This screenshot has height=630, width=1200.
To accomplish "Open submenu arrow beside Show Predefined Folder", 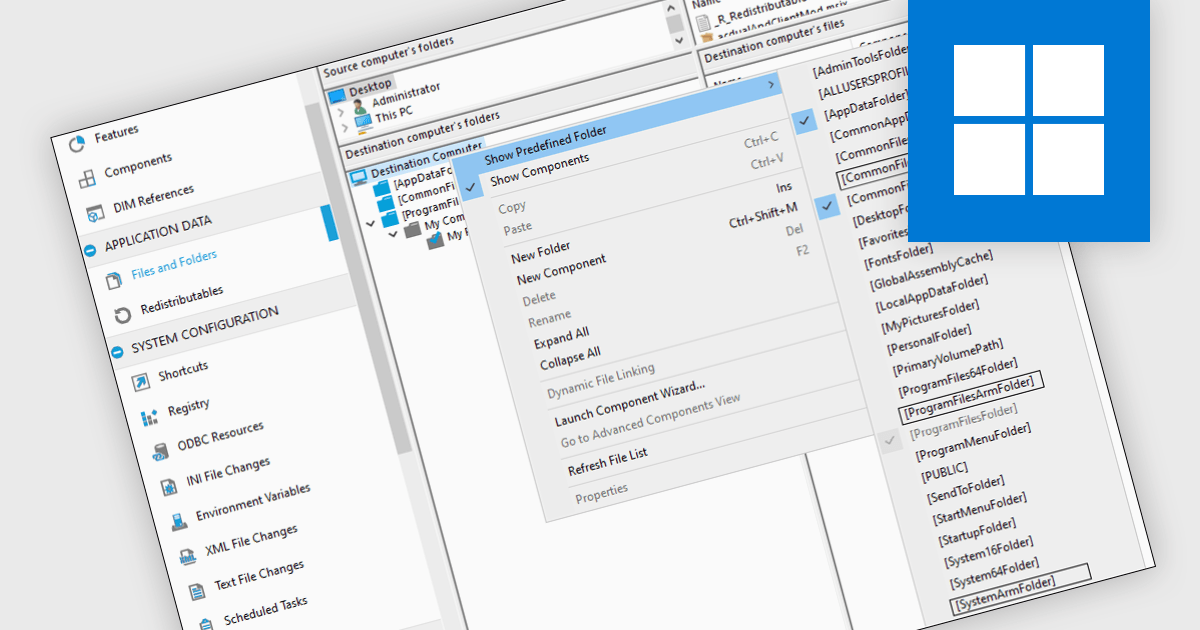I will click(770, 86).
